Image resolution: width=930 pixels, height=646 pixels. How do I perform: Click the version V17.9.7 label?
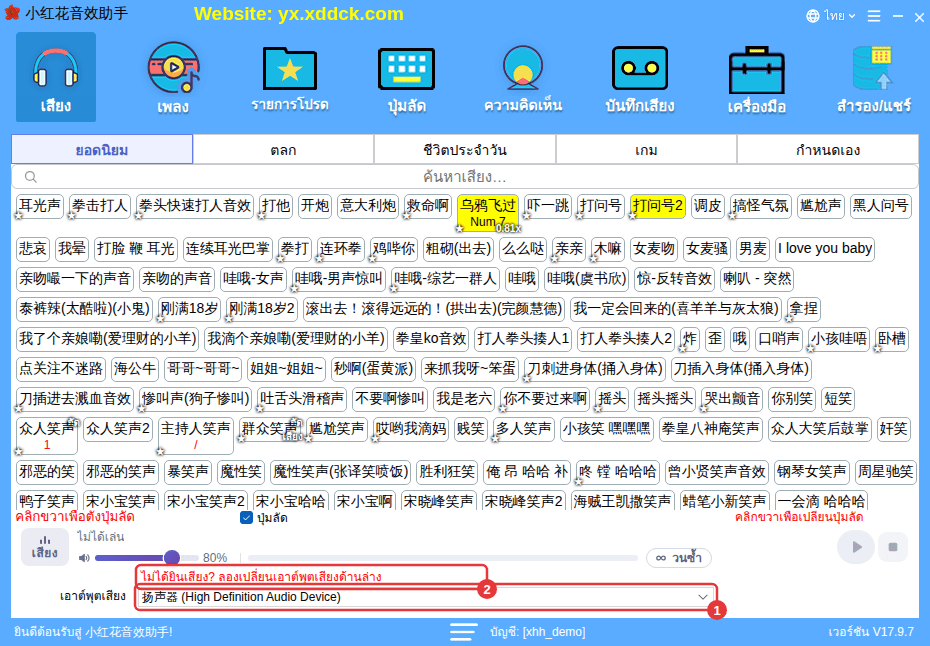(871, 632)
